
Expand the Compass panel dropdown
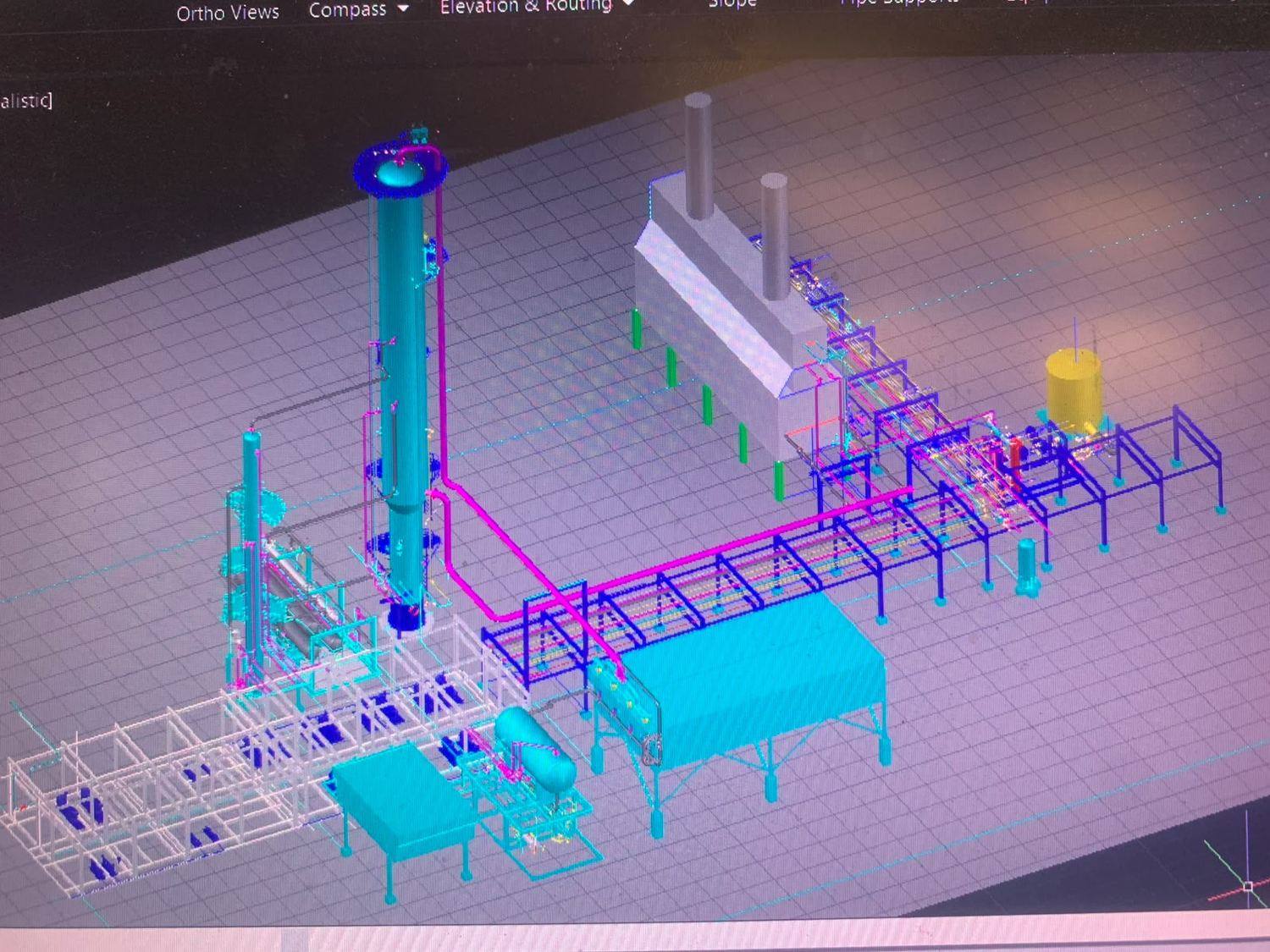click(403, 8)
